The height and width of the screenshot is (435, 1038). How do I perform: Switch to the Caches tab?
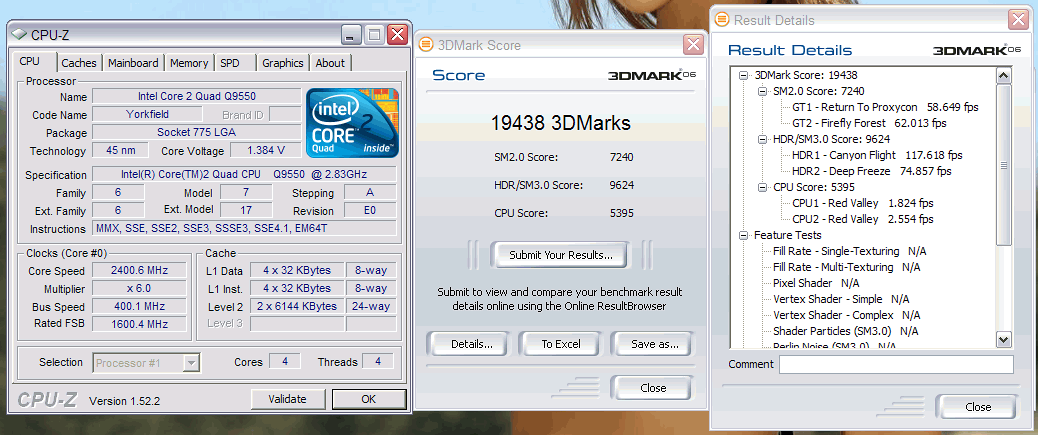coord(79,63)
